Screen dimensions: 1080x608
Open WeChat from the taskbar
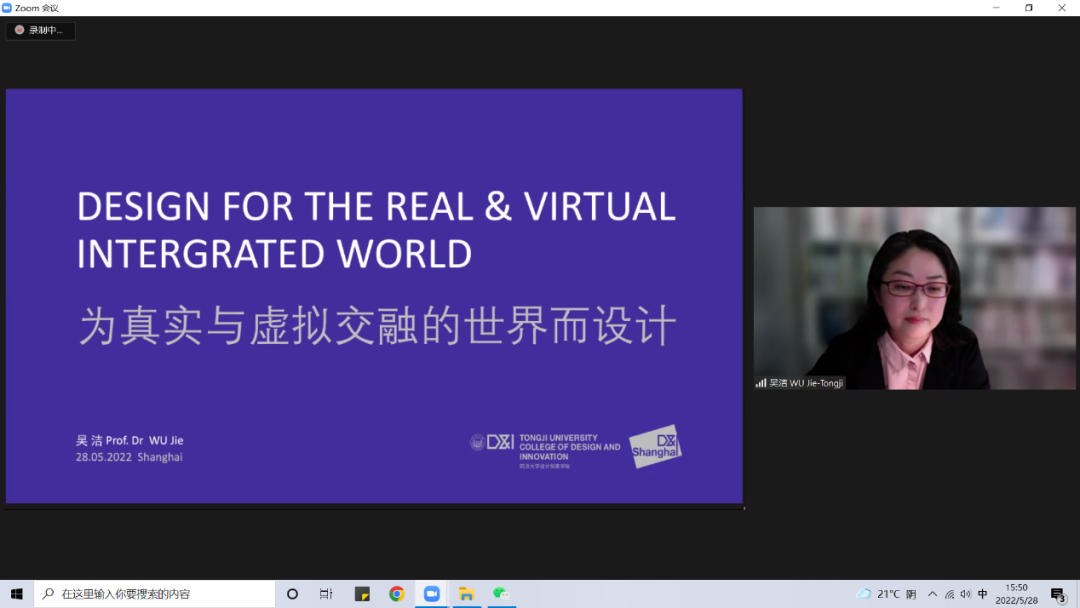[500, 594]
